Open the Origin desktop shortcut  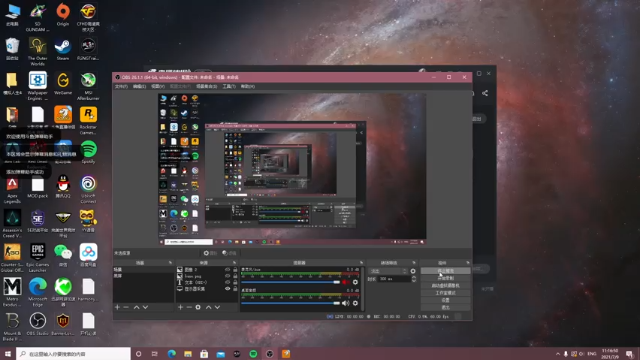click(63, 15)
